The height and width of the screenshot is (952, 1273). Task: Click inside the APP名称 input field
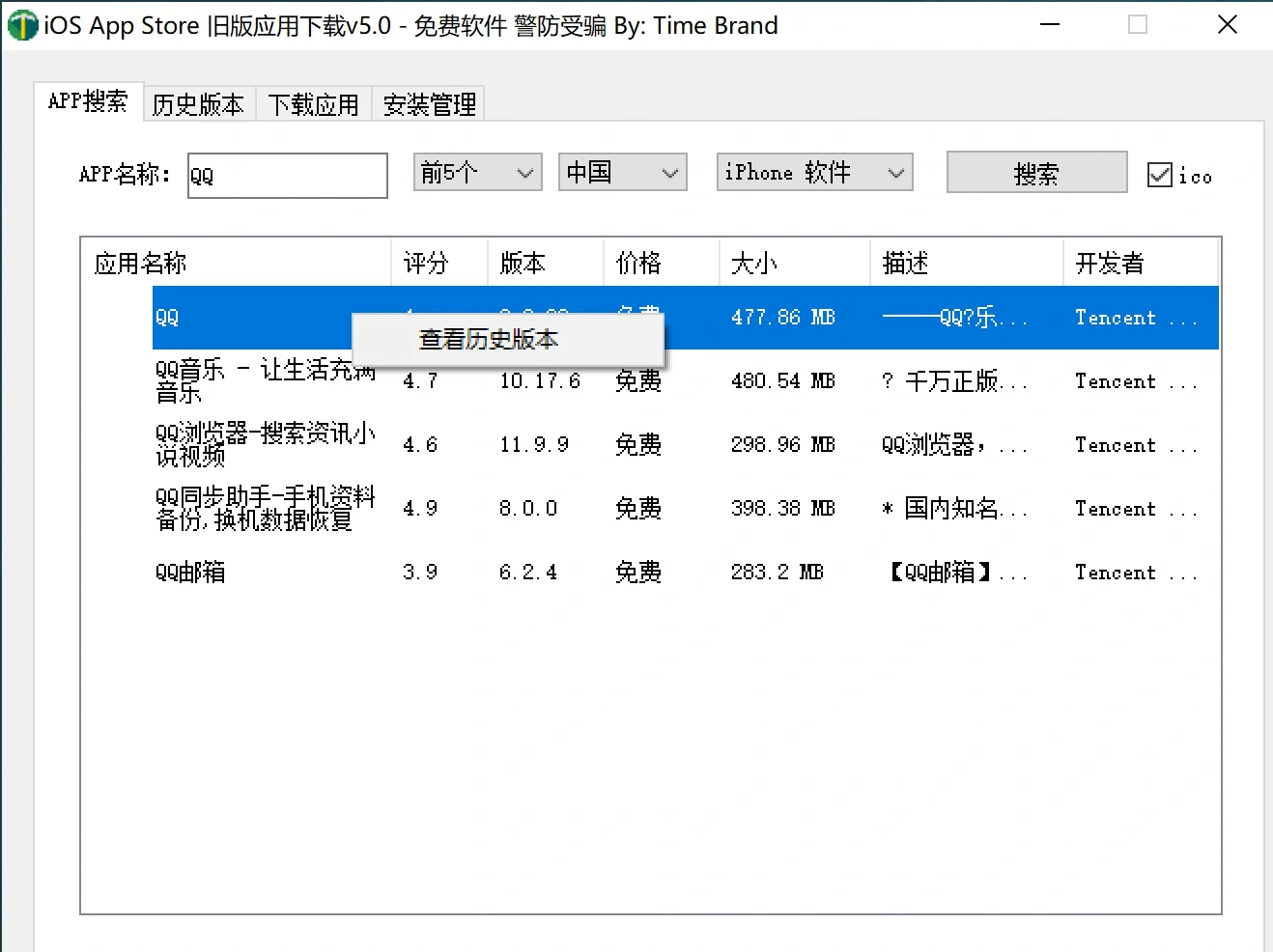click(287, 175)
